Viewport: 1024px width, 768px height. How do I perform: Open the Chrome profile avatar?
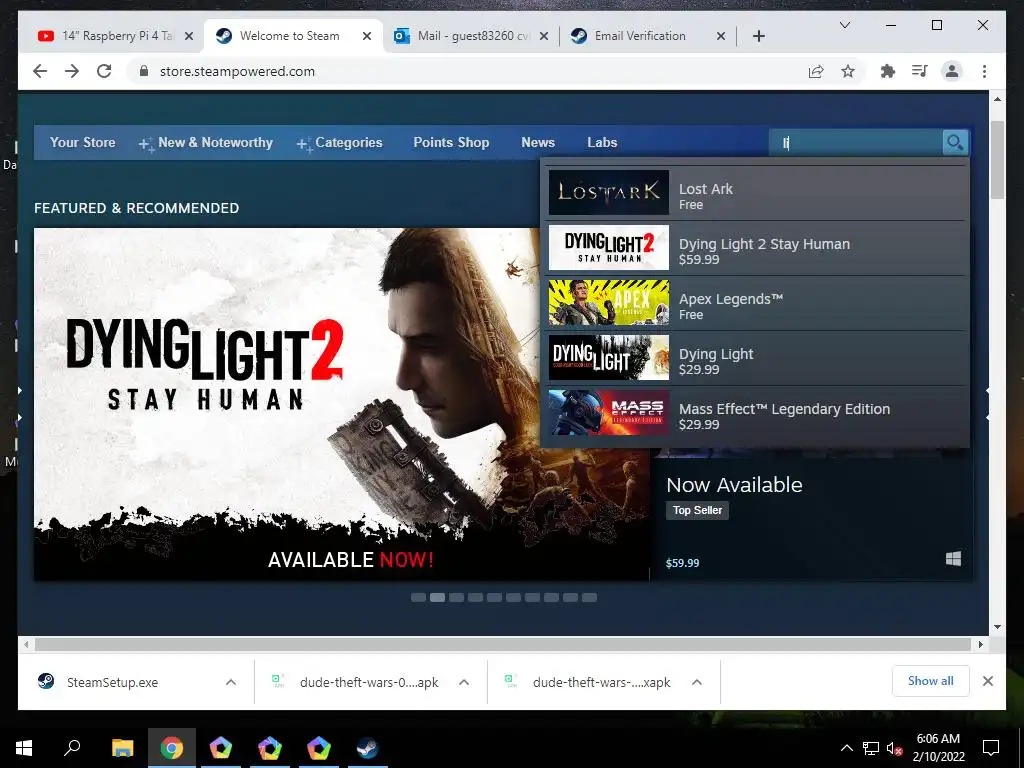[x=952, y=71]
